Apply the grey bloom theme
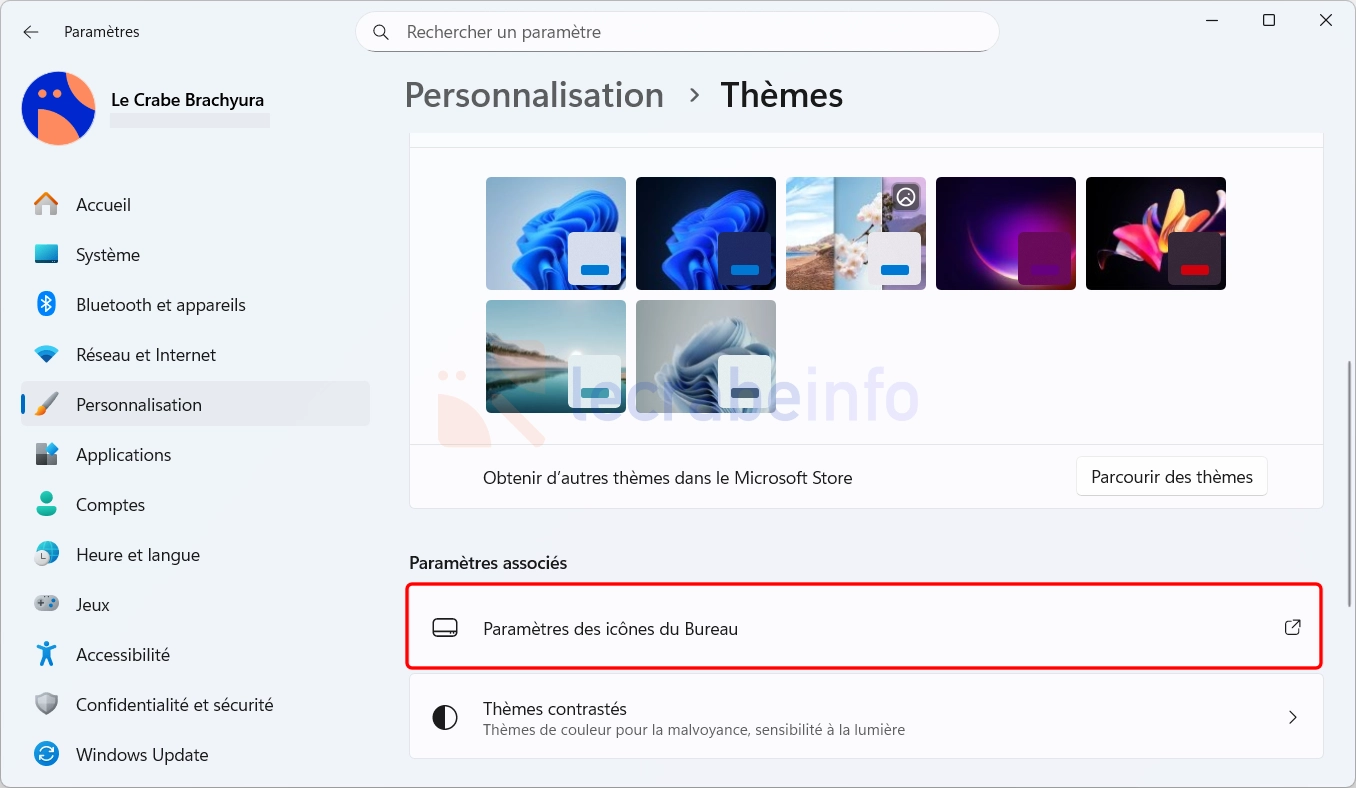The image size is (1356, 788). (706, 356)
